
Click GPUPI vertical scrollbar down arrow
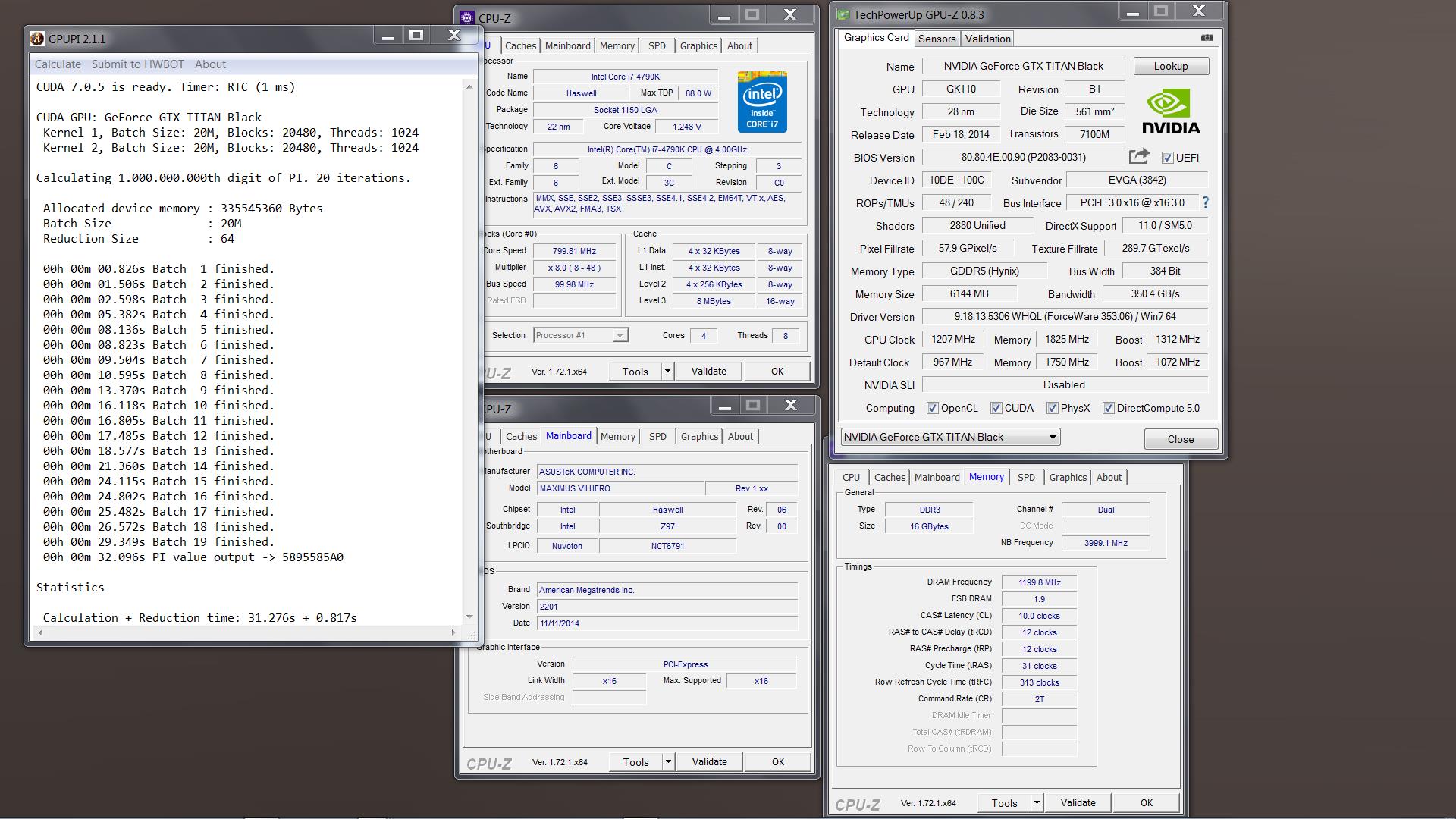[x=469, y=617]
